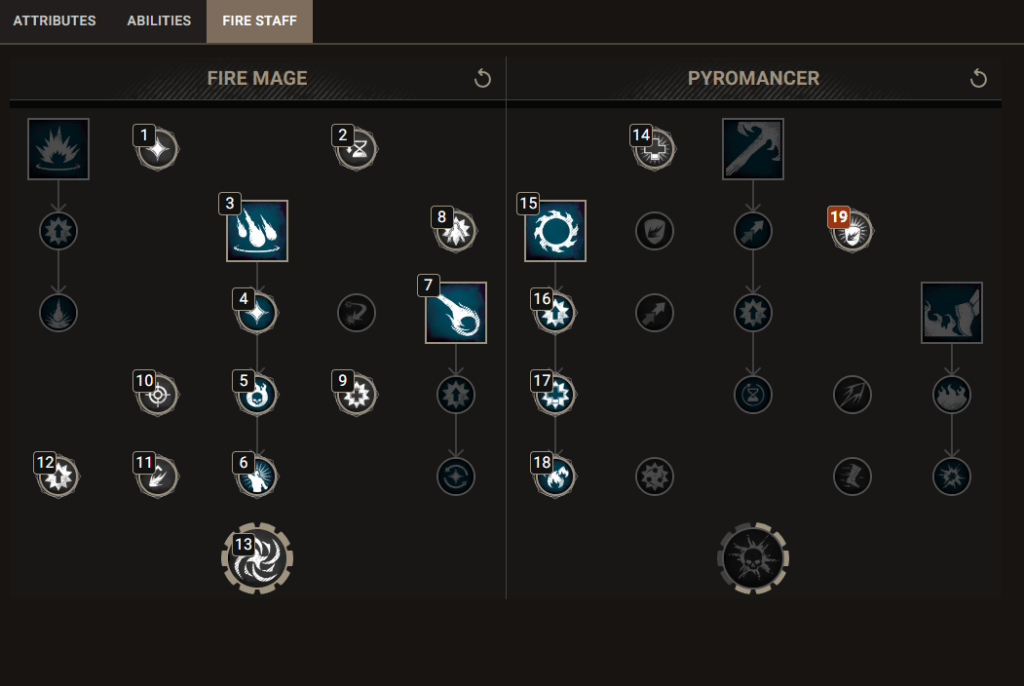The height and width of the screenshot is (686, 1024).
Task: Click the healing cross node 14
Action: click(654, 148)
